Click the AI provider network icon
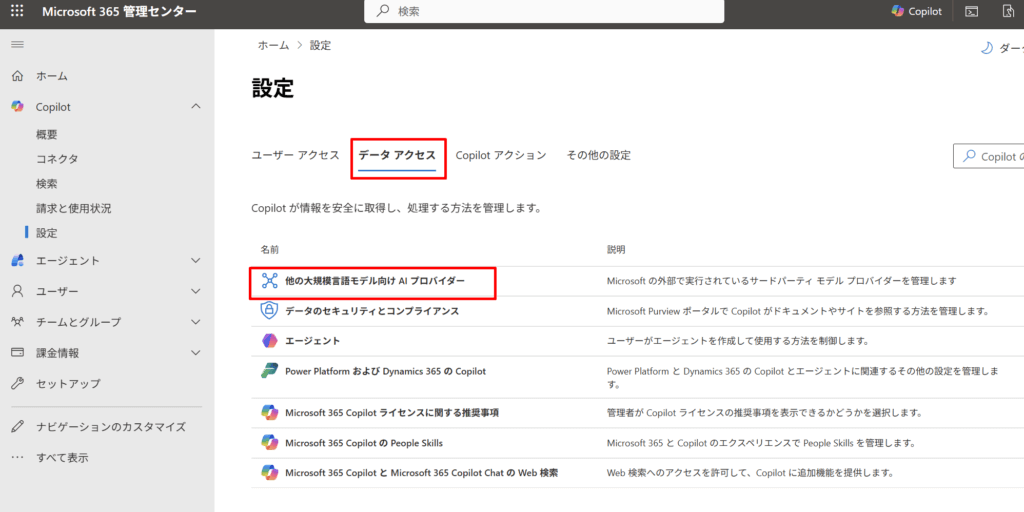 click(x=269, y=281)
